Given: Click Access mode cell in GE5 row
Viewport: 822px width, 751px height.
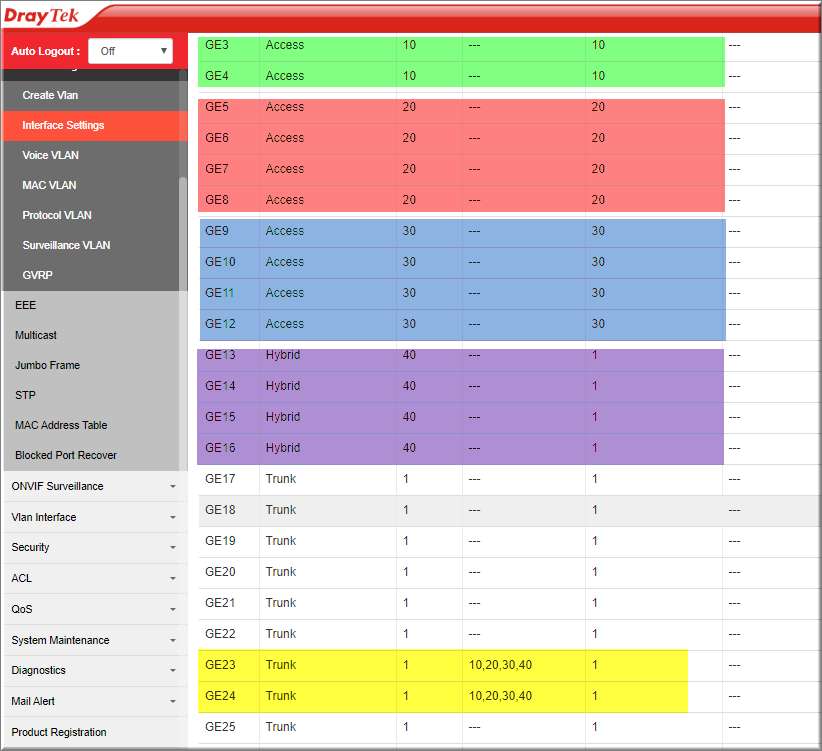Looking at the screenshot, I should tap(328, 107).
